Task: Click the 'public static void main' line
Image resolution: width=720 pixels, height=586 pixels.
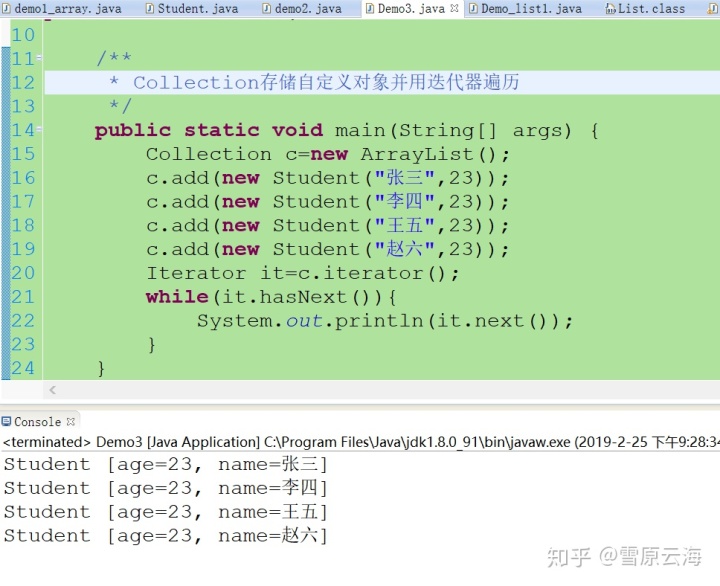Action: click(x=347, y=130)
